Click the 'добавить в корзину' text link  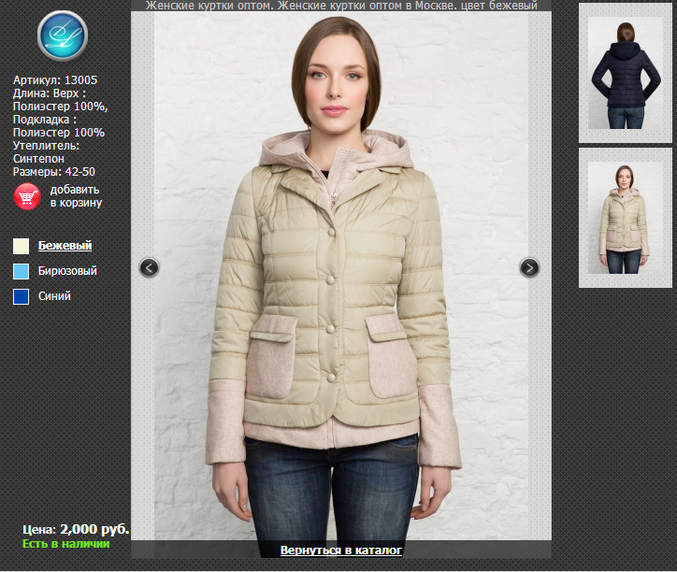[x=75, y=196]
